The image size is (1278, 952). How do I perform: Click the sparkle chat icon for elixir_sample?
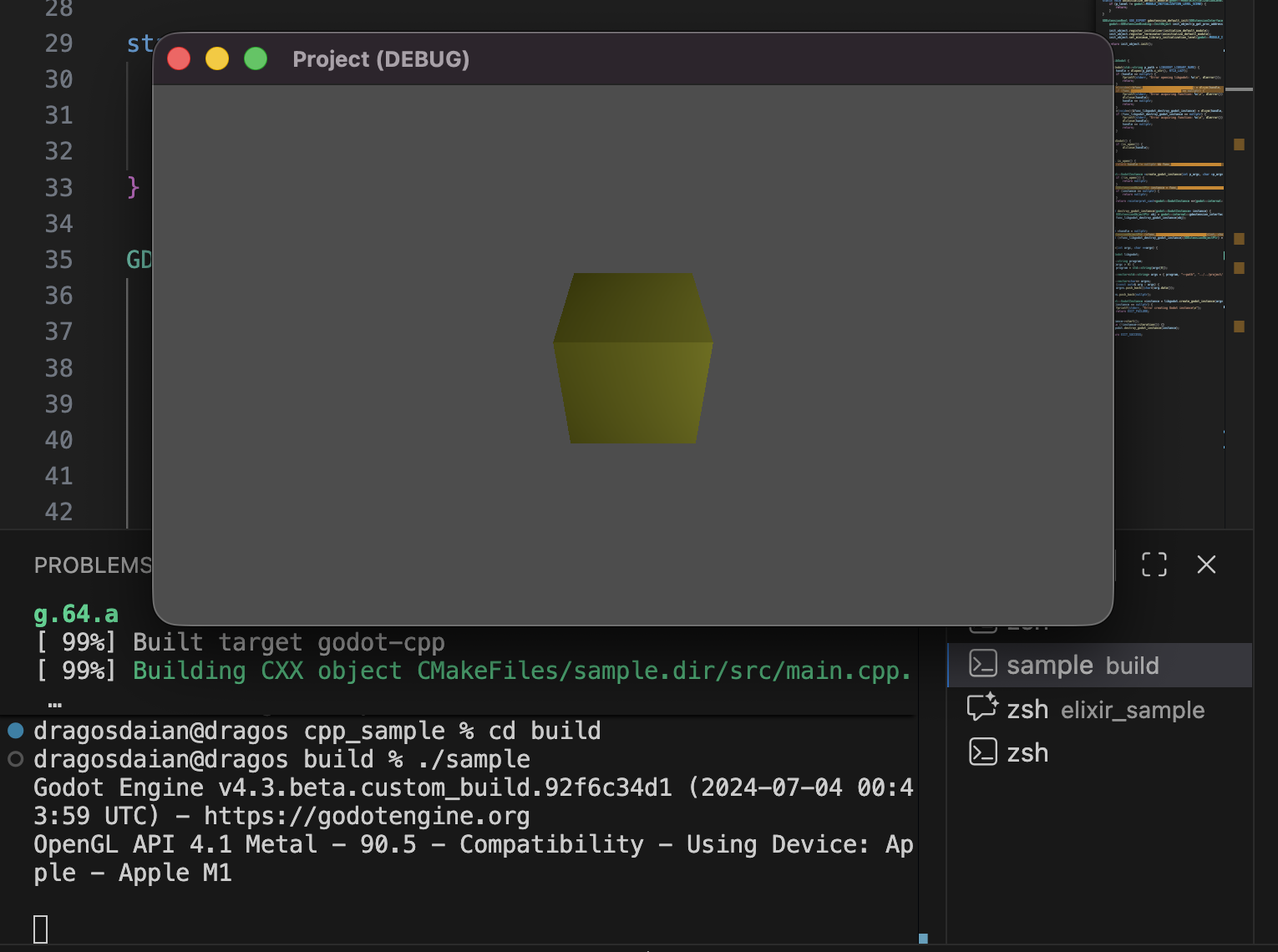pyautogui.click(x=982, y=708)
